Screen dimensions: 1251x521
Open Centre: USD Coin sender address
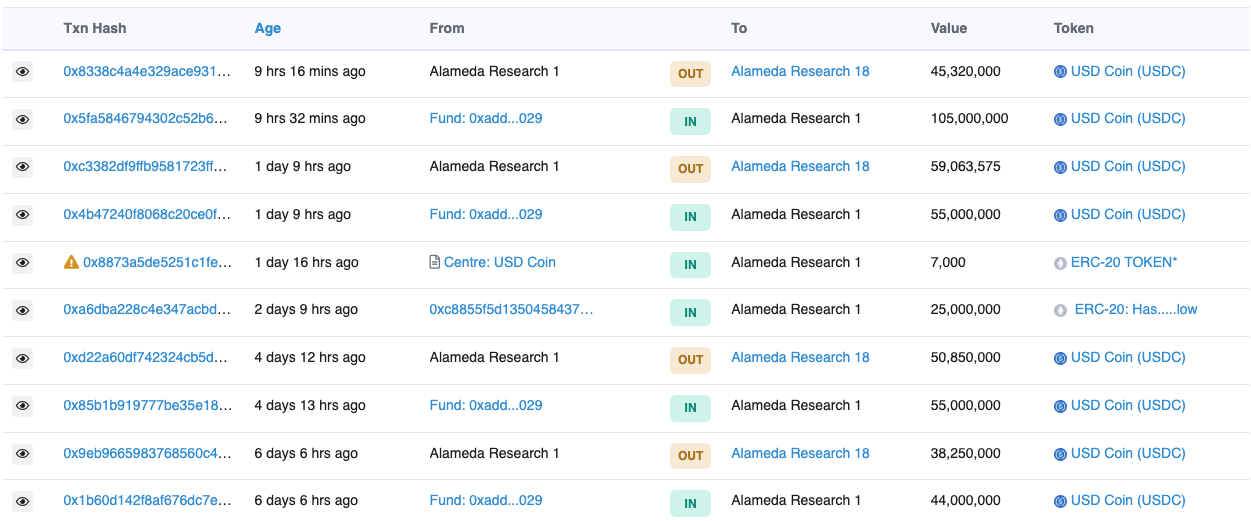click(x=500, y=262)
